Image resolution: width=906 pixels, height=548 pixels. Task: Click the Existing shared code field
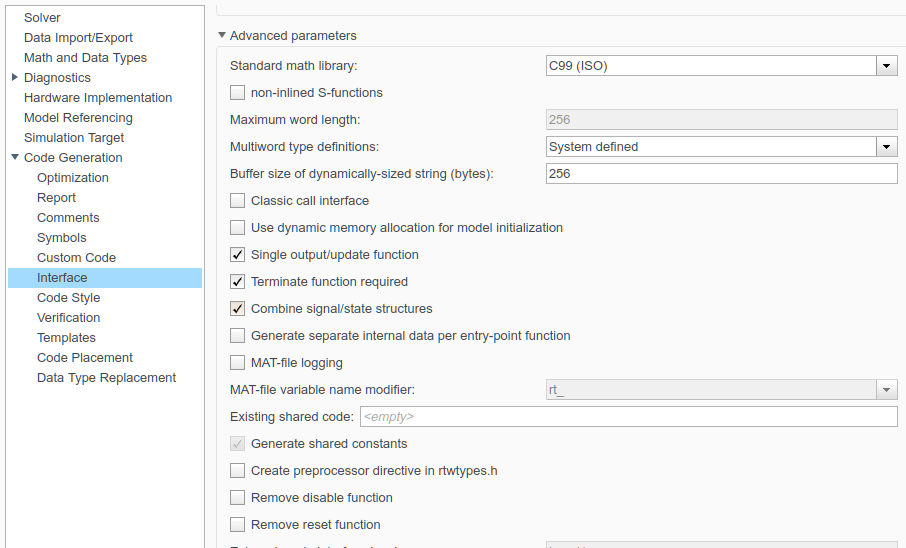[629, 417]
